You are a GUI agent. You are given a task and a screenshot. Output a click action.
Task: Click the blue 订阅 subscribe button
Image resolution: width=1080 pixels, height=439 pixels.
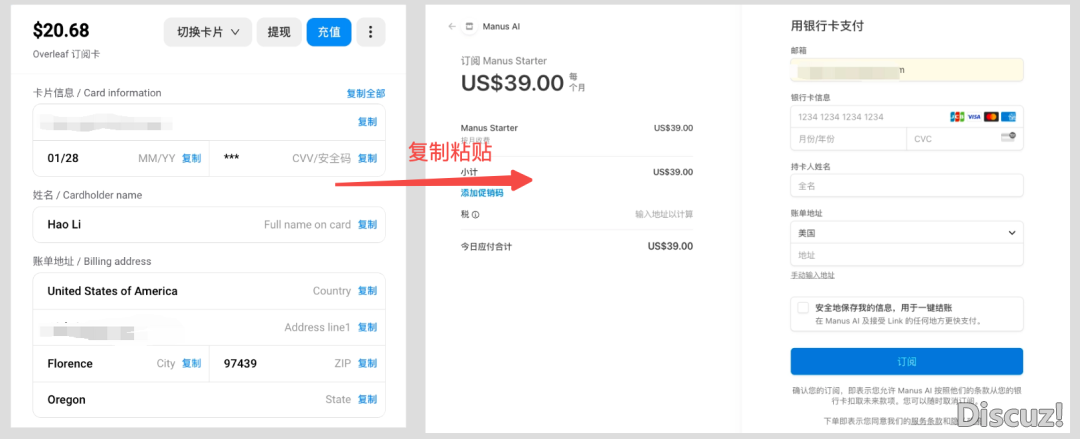point(906,361)
